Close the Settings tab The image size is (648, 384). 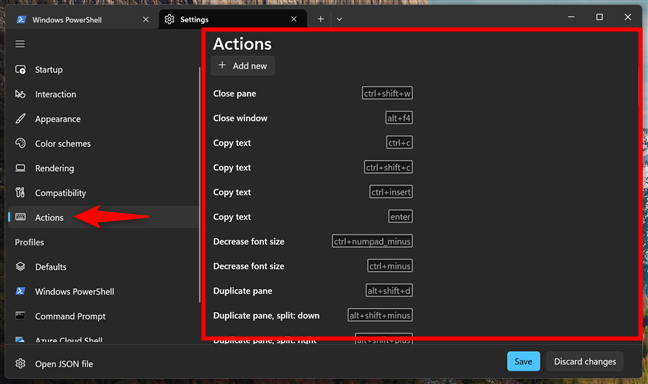click(294, 19)
